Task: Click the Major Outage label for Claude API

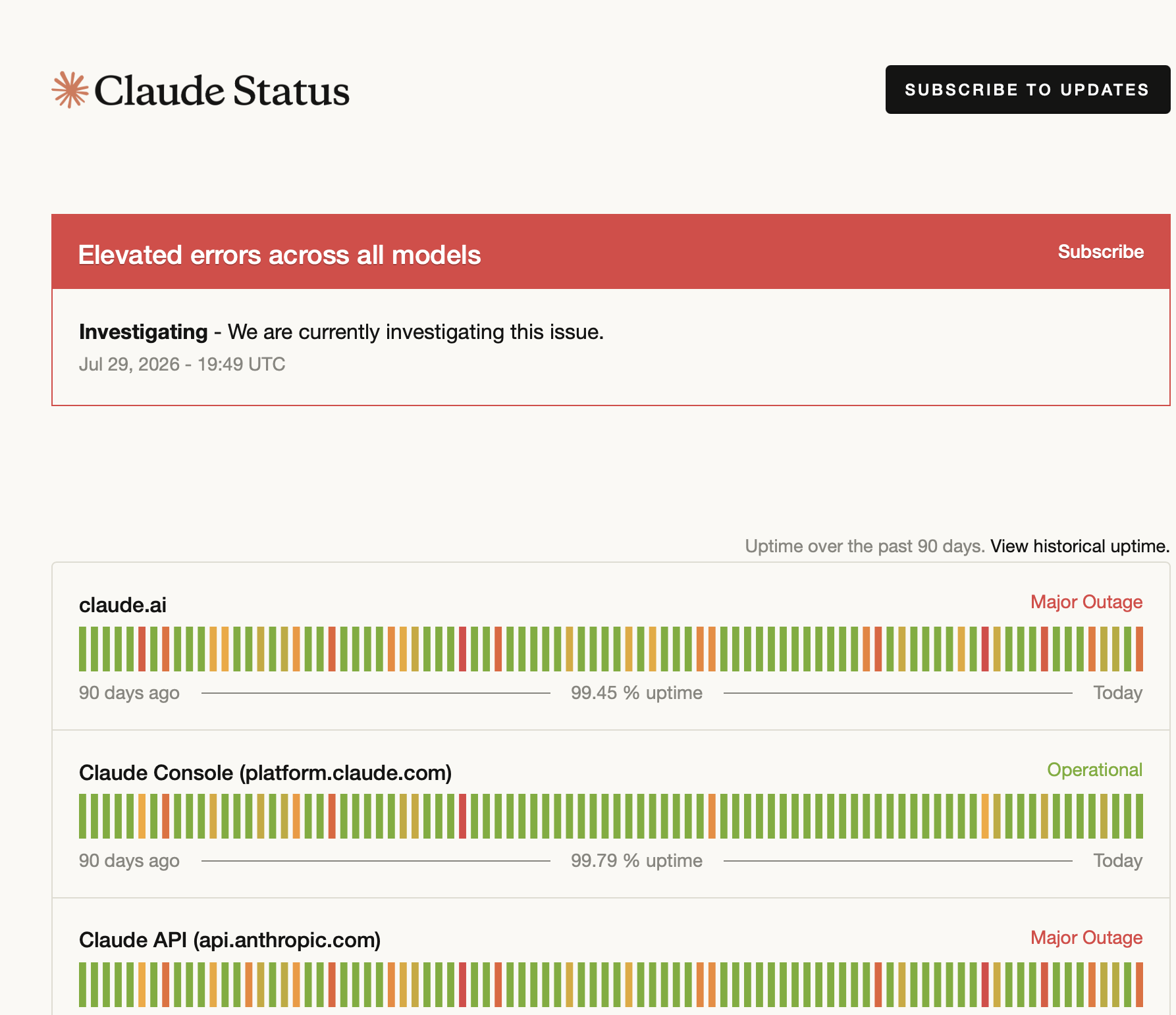Action: pyautogui.click(x=1086, y=938)
